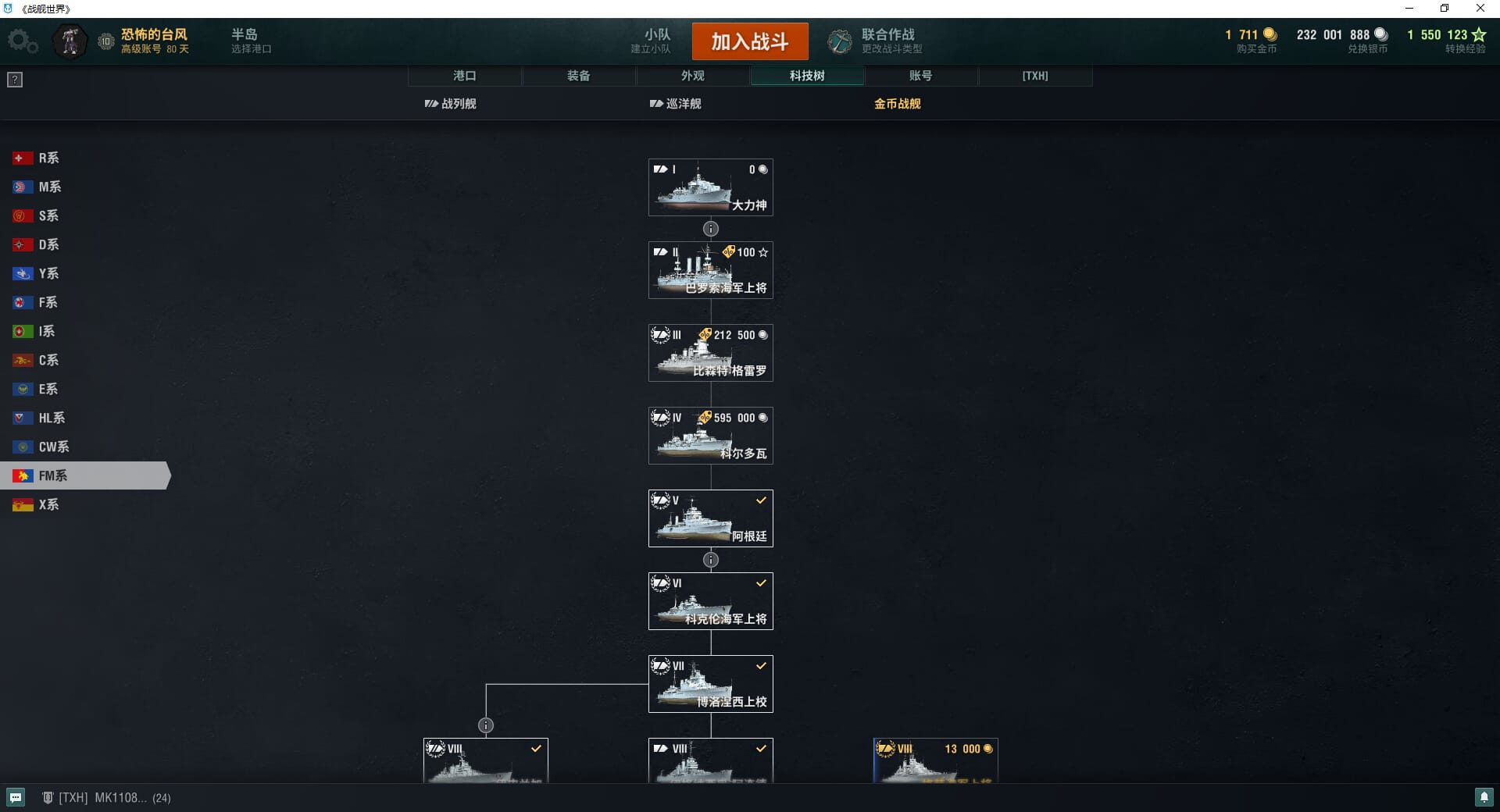1500x812 pixels.
Task: Open the help question mark icon
Action: pyautogui.click(x=15, y=80)
